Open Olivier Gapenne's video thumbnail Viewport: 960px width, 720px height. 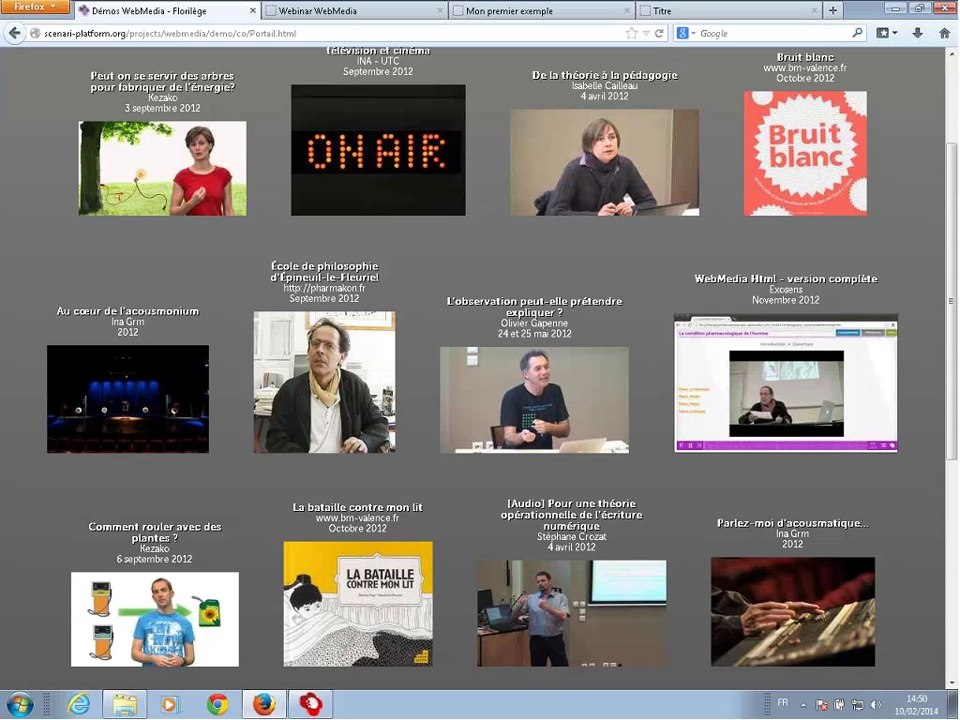534,400
